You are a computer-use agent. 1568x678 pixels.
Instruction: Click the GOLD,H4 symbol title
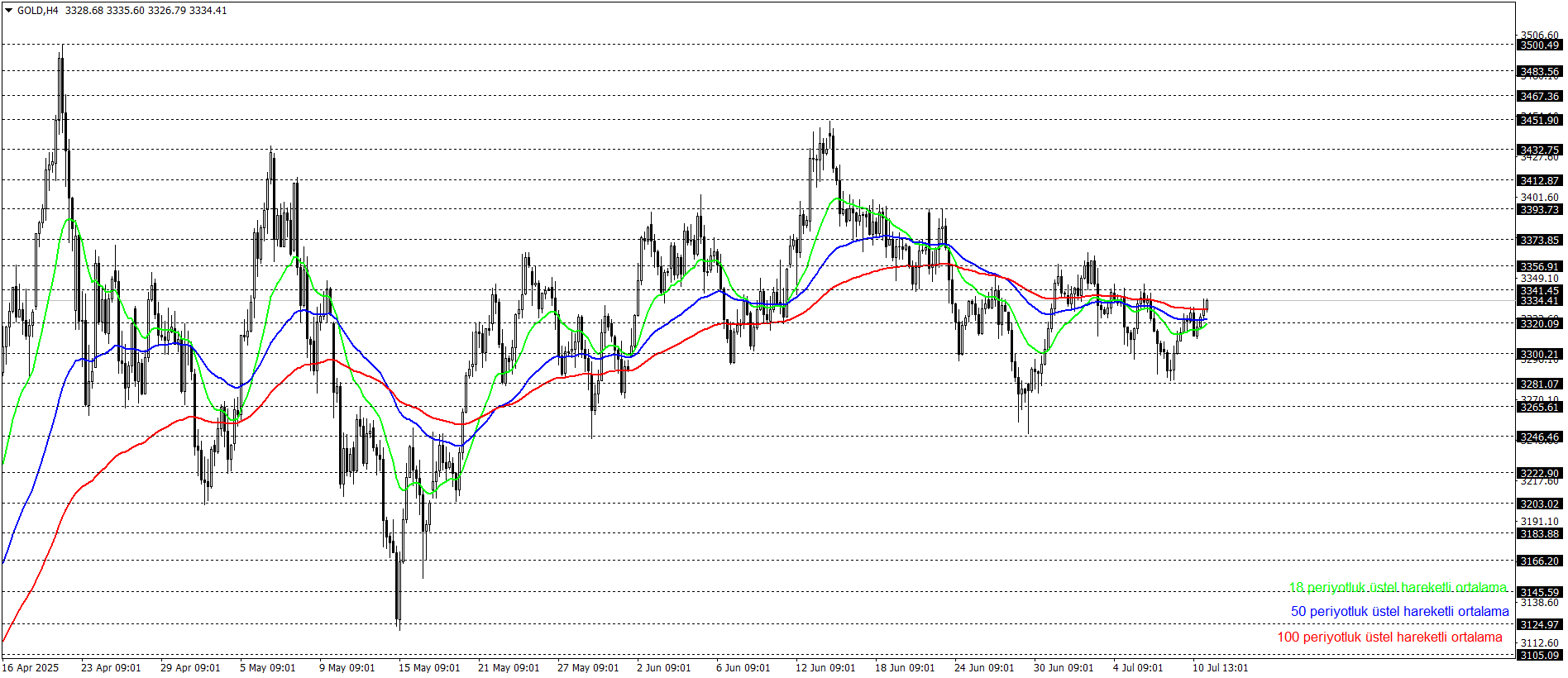pos(38,11)
